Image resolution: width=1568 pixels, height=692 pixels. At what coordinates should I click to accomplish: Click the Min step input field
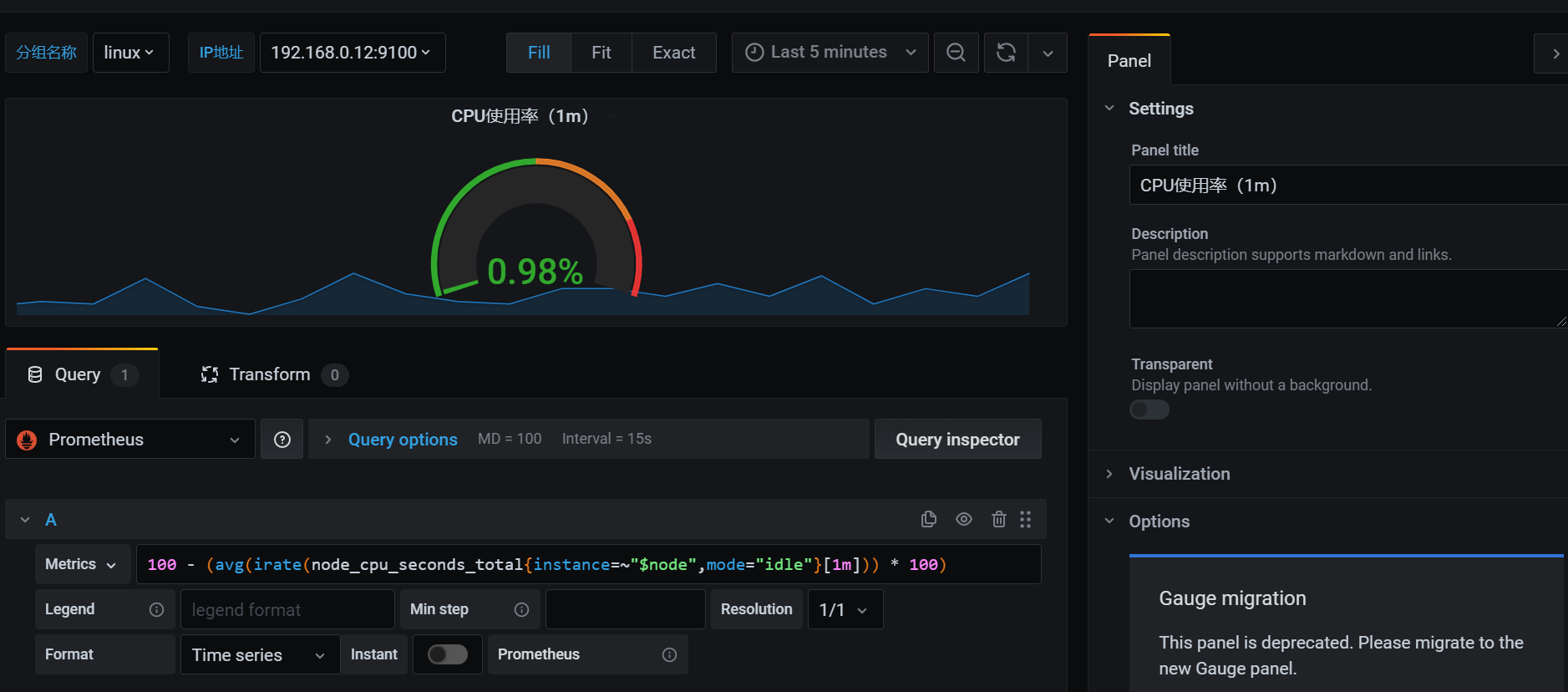(x=626, y=609)
